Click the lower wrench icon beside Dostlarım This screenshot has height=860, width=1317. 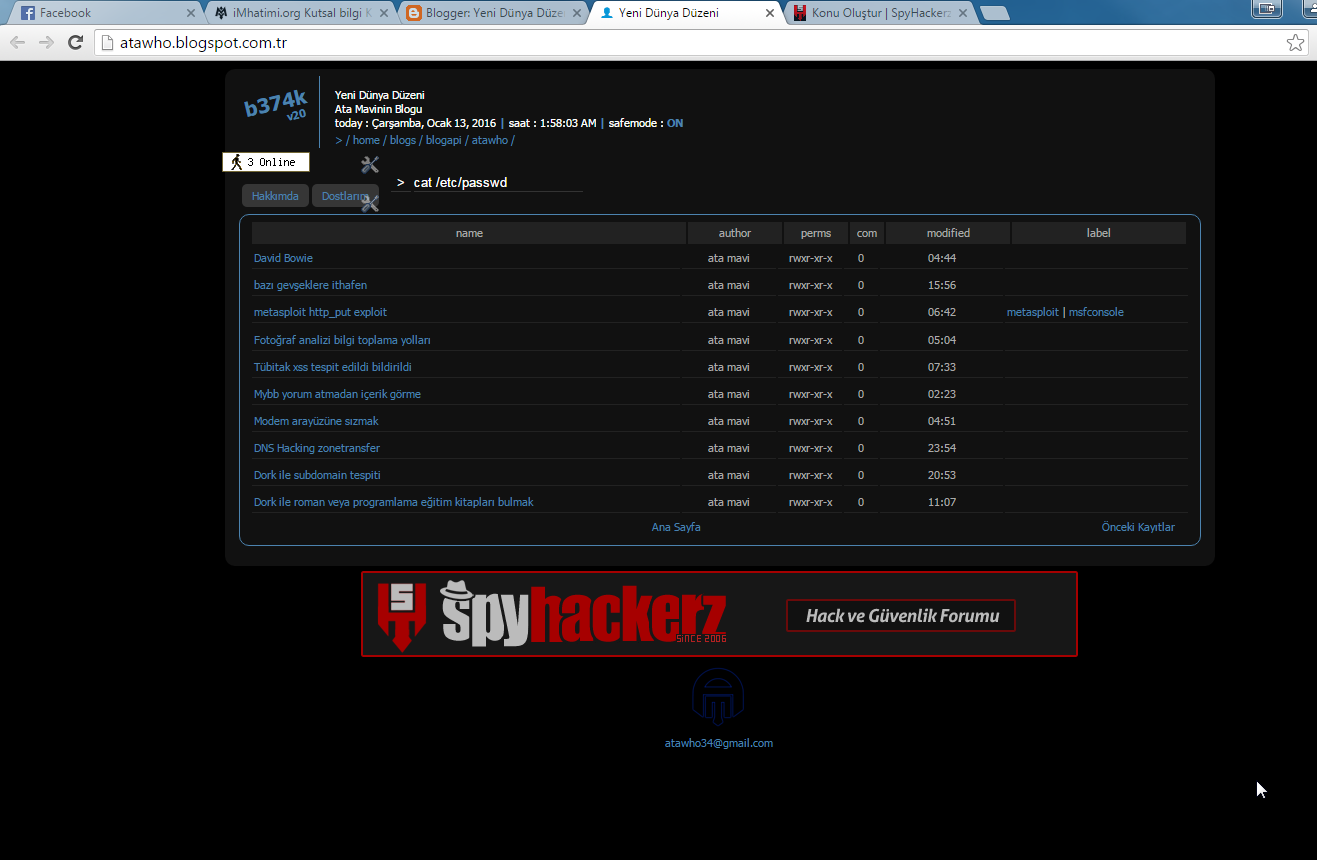pos(370,204)
